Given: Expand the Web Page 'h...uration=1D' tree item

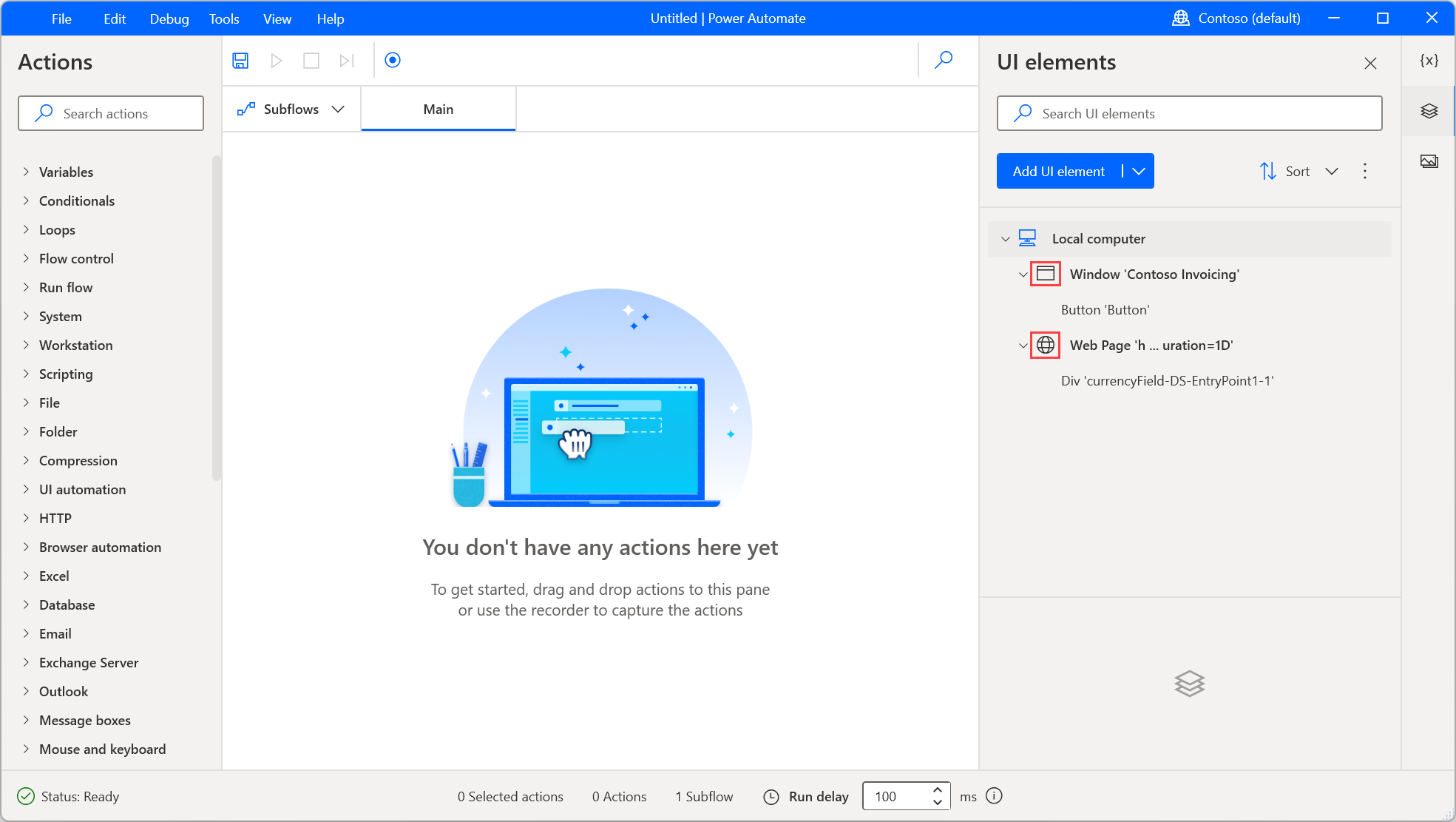Looking at the screenshot, I should [1021, 344].
